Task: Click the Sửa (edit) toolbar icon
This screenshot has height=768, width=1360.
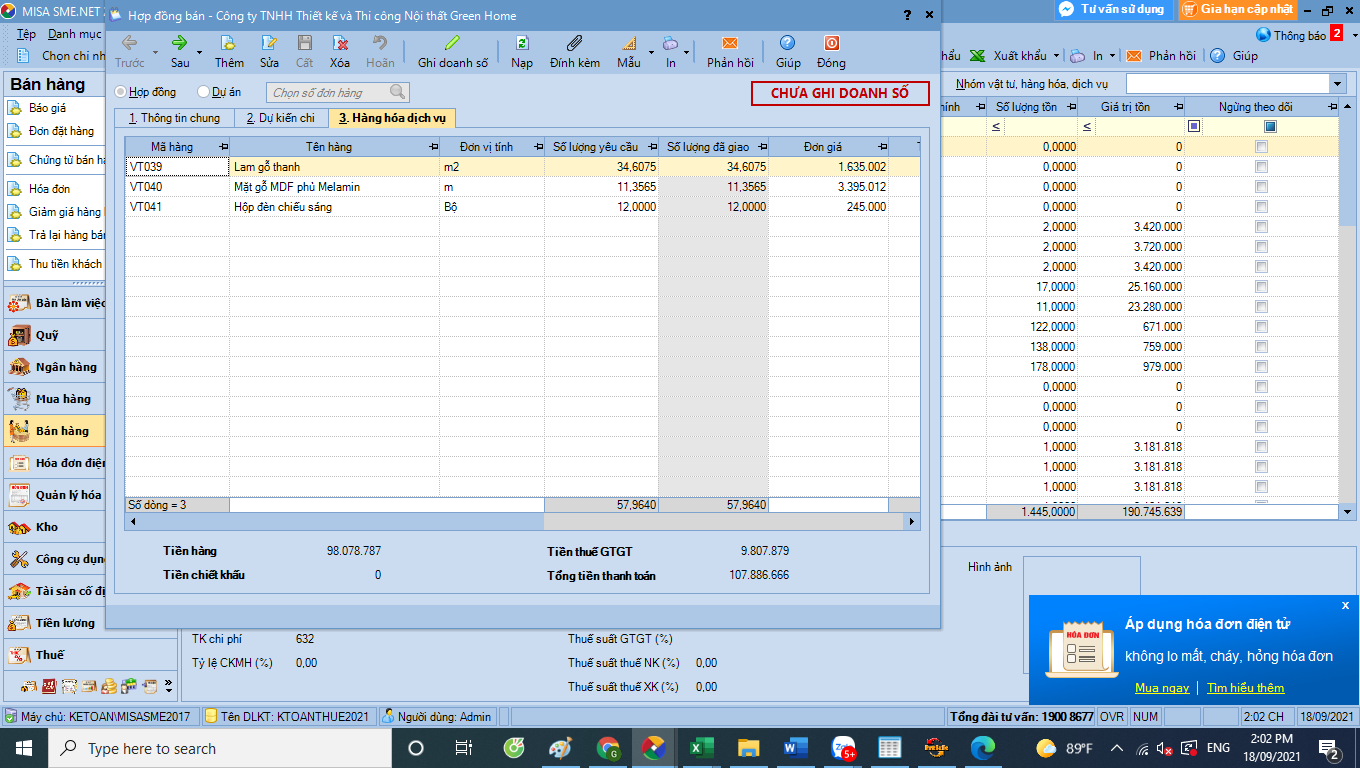Action: 269,44
